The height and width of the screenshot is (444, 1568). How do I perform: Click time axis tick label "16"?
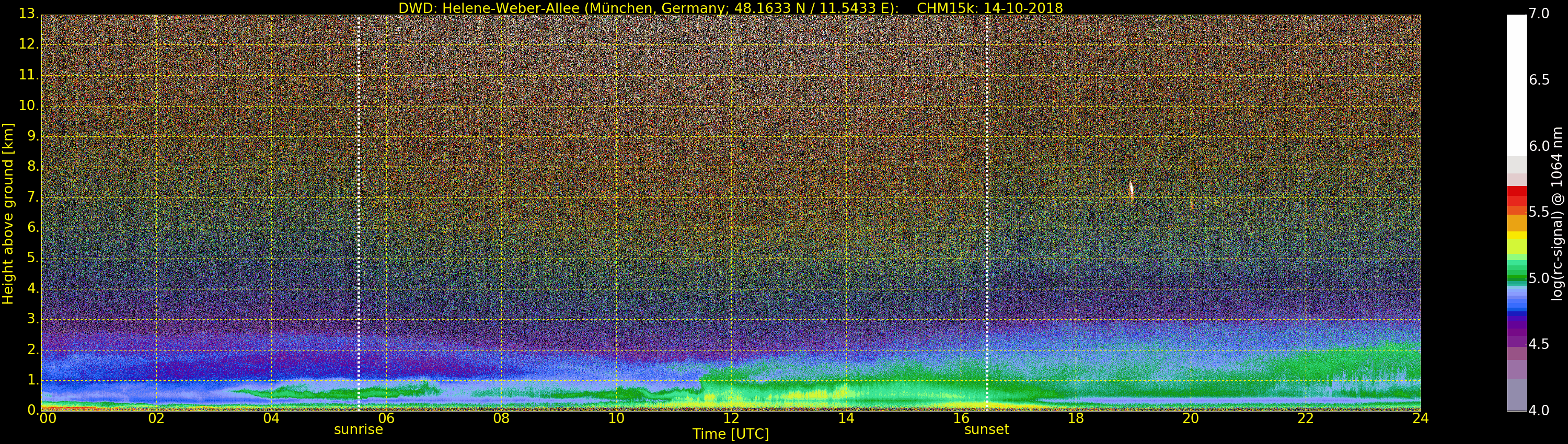[961, 418]
